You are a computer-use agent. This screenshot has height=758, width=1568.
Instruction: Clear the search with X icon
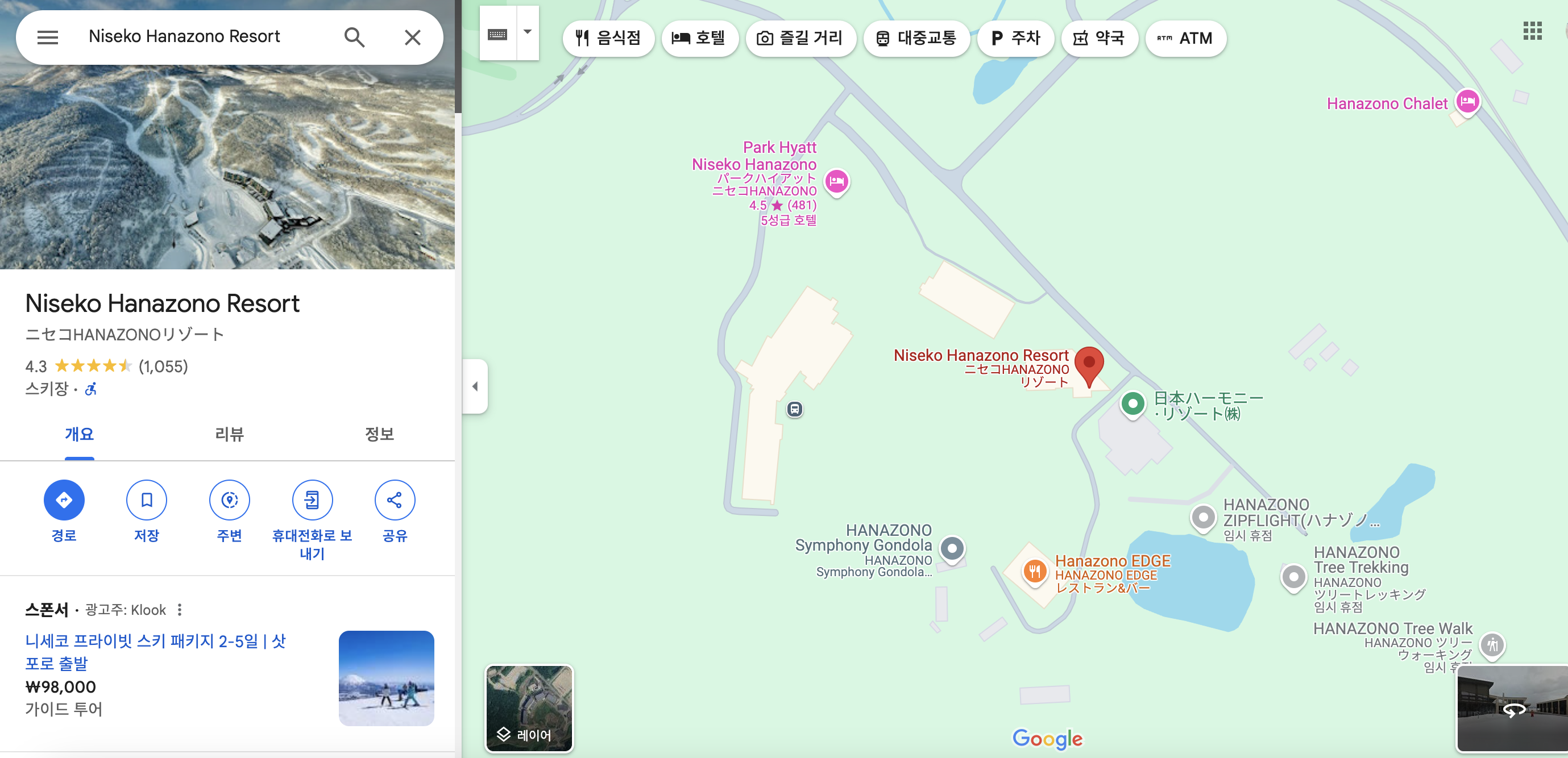412,37
